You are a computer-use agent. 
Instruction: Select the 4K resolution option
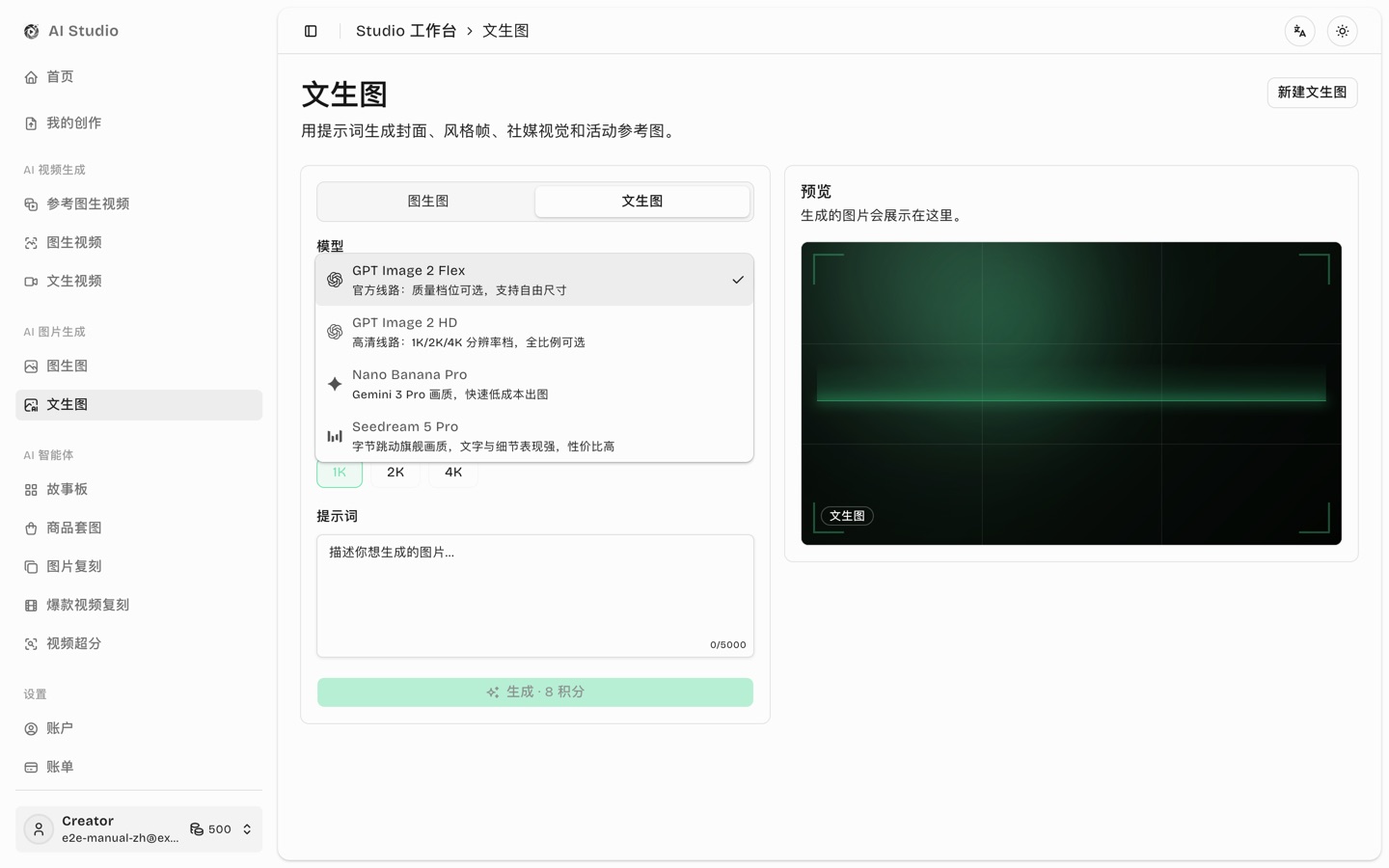pyautogui.click(x=453, y=473)
